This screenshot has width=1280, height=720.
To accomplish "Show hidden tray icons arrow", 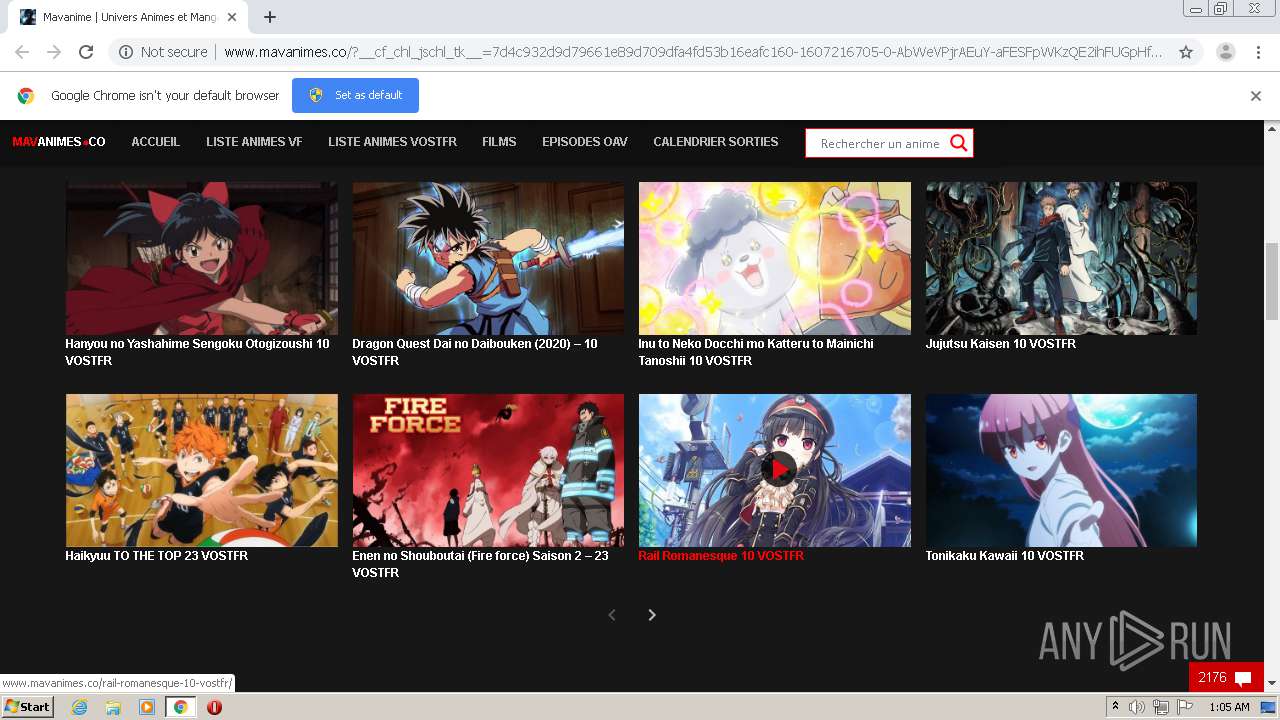I will pos(1115,707).
